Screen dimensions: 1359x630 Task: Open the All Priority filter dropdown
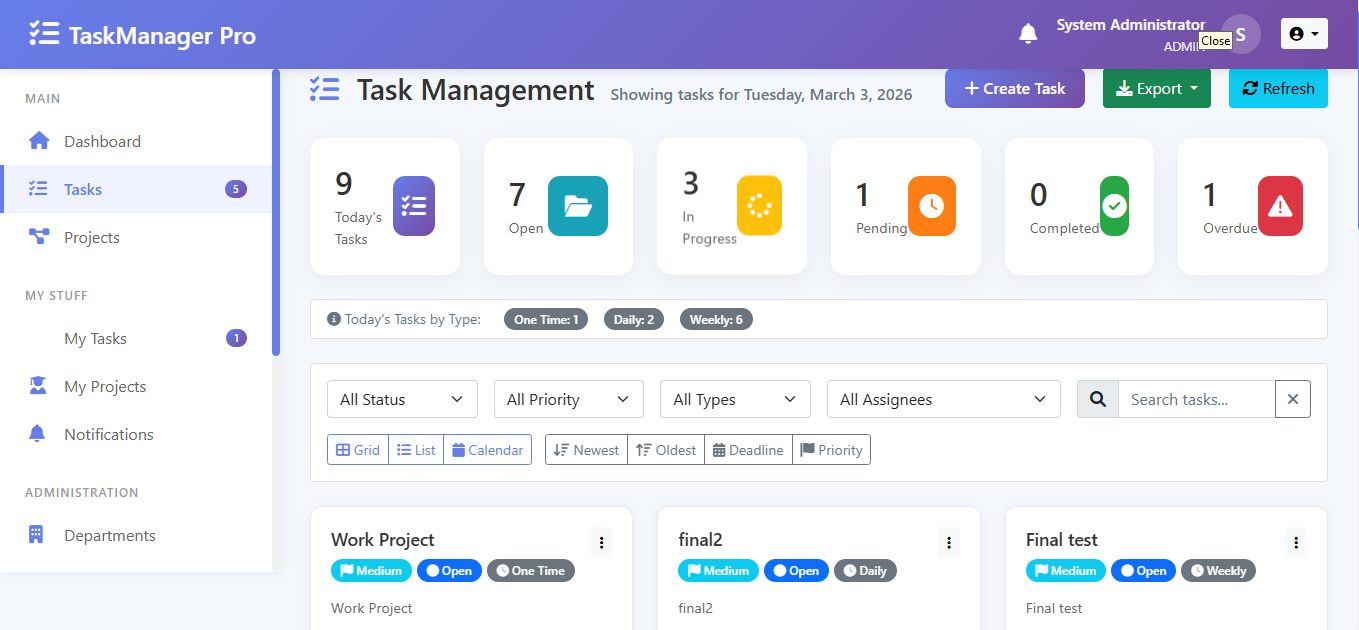568,399
